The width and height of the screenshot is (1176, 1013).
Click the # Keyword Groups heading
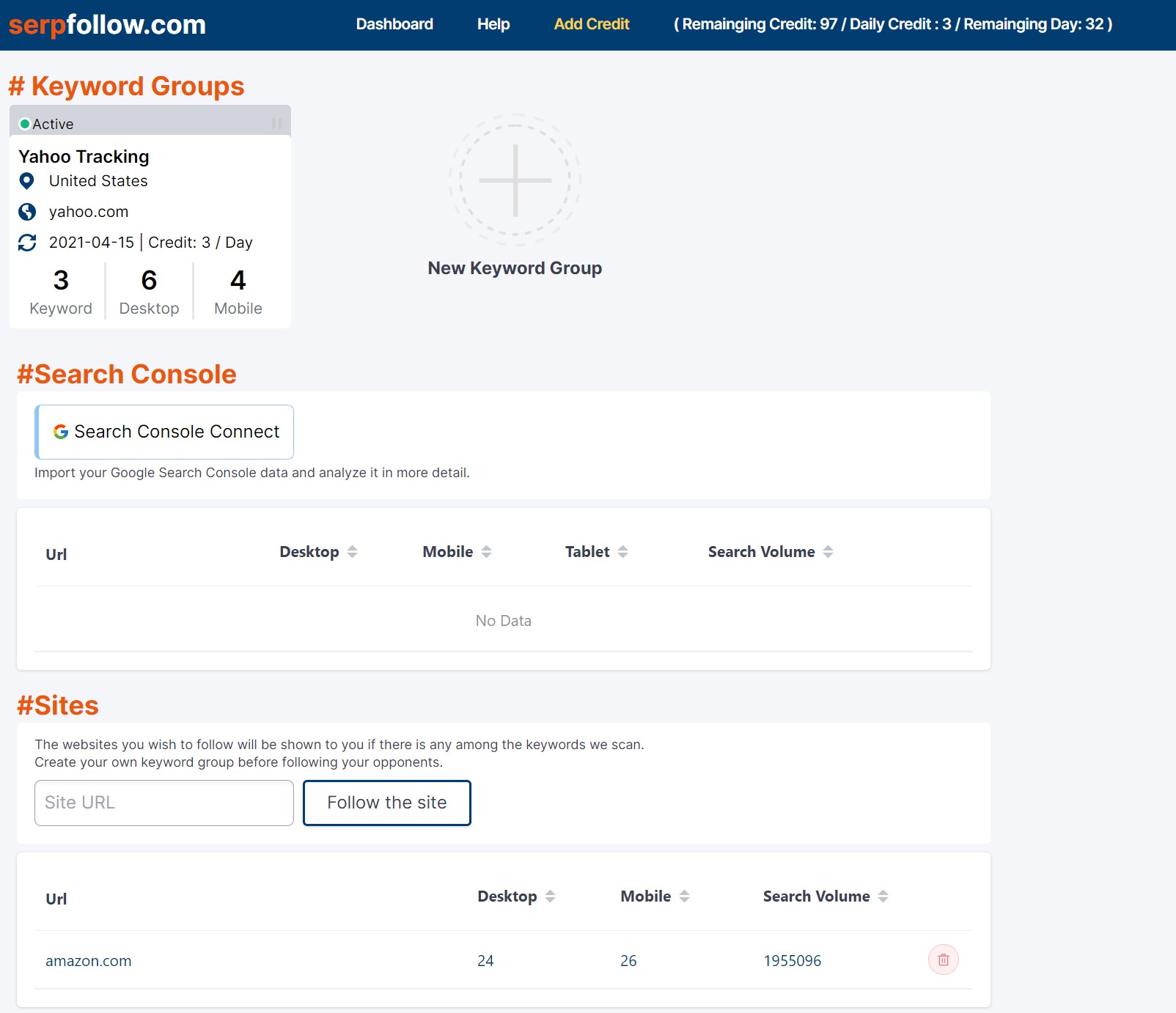coord(126,86)
